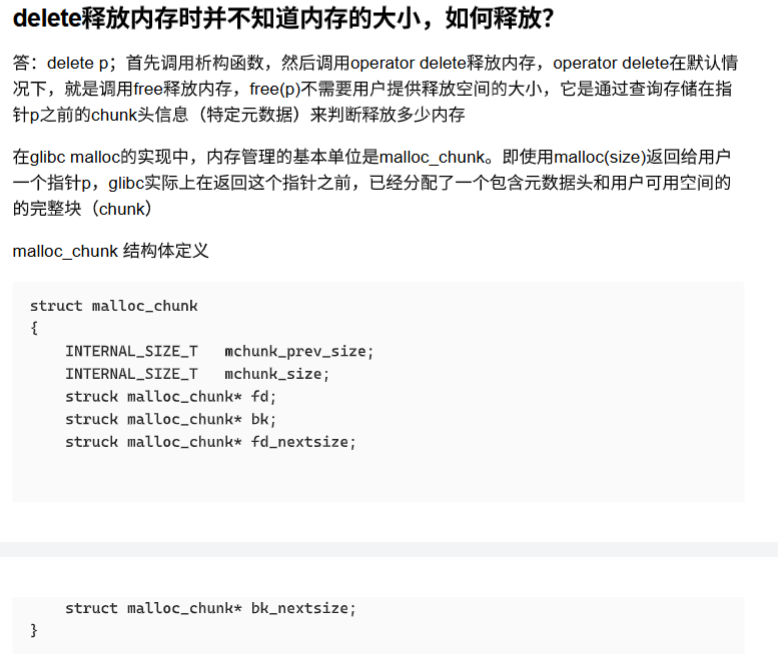
Task: Click the malloc_chunk 结构体定义 label
Action: coord(110,251)
